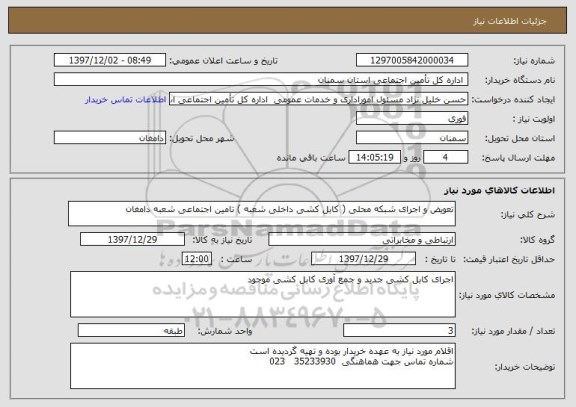The width and height of the screenshot is (576, 407).
Task: Click the delivery city field دامغان
Action: click(x=110, y=138)
